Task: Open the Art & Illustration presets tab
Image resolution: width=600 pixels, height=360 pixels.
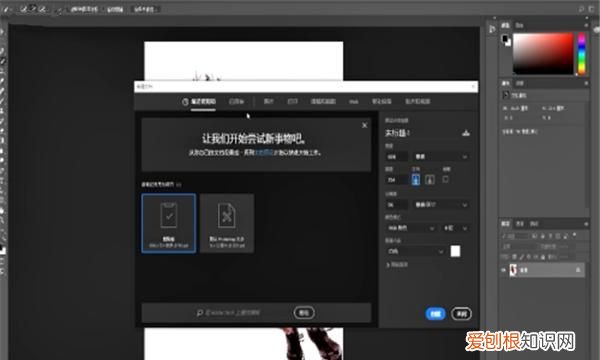Action: pyautogui.click(x=323, y=101)
